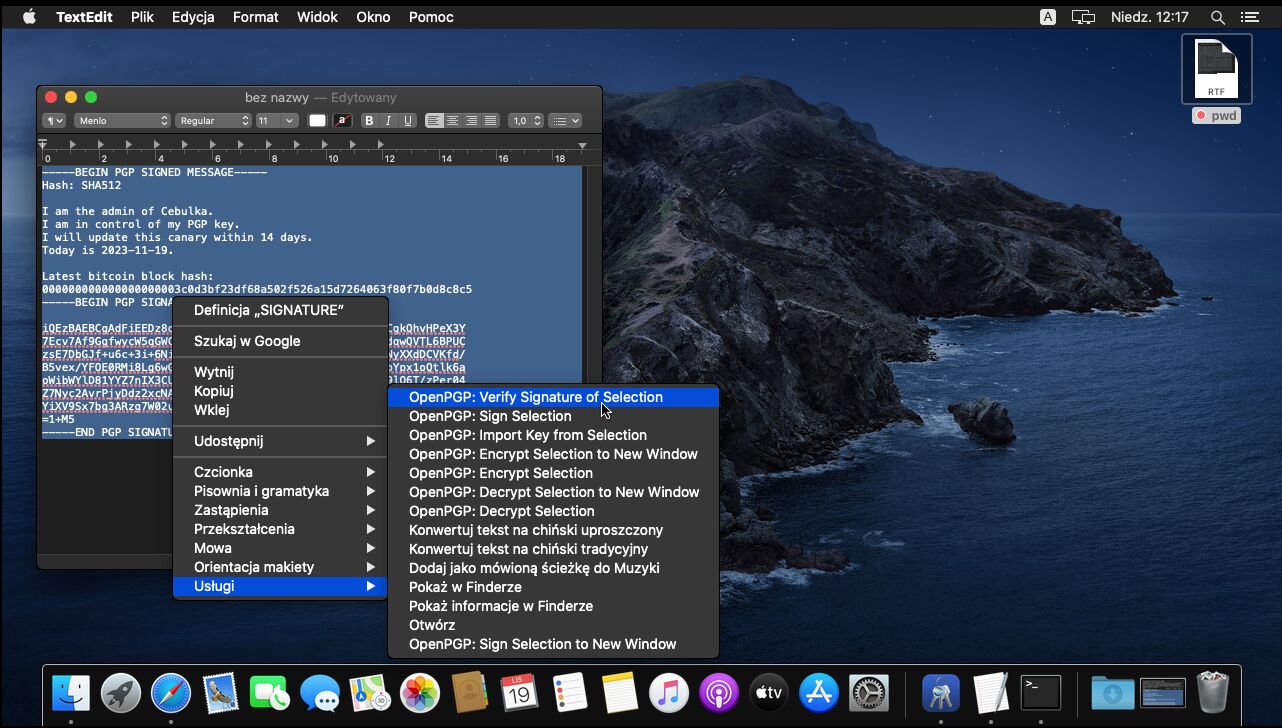Launch Terminal from the dock
Screen dimensions: 1282x728
(x=1040, y=693)
